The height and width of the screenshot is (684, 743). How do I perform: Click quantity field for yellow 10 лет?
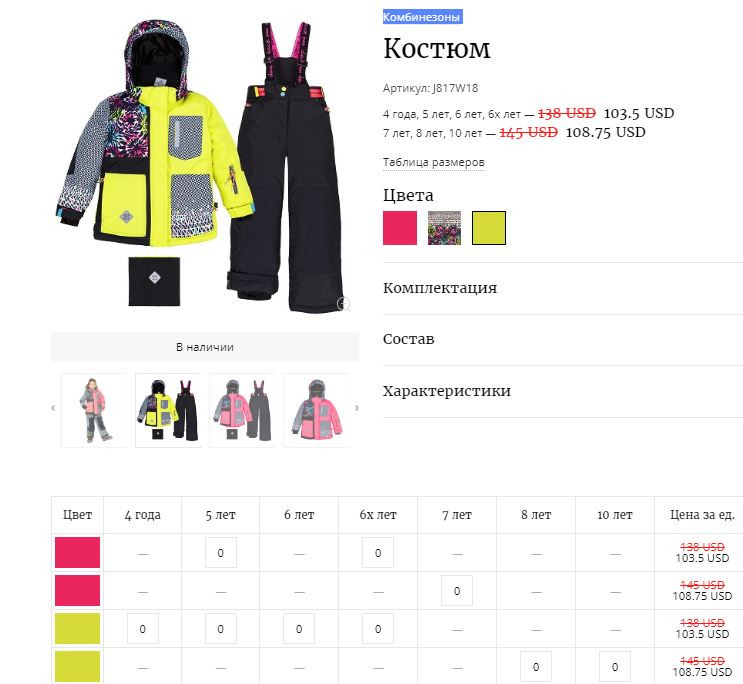coord(615,666)
